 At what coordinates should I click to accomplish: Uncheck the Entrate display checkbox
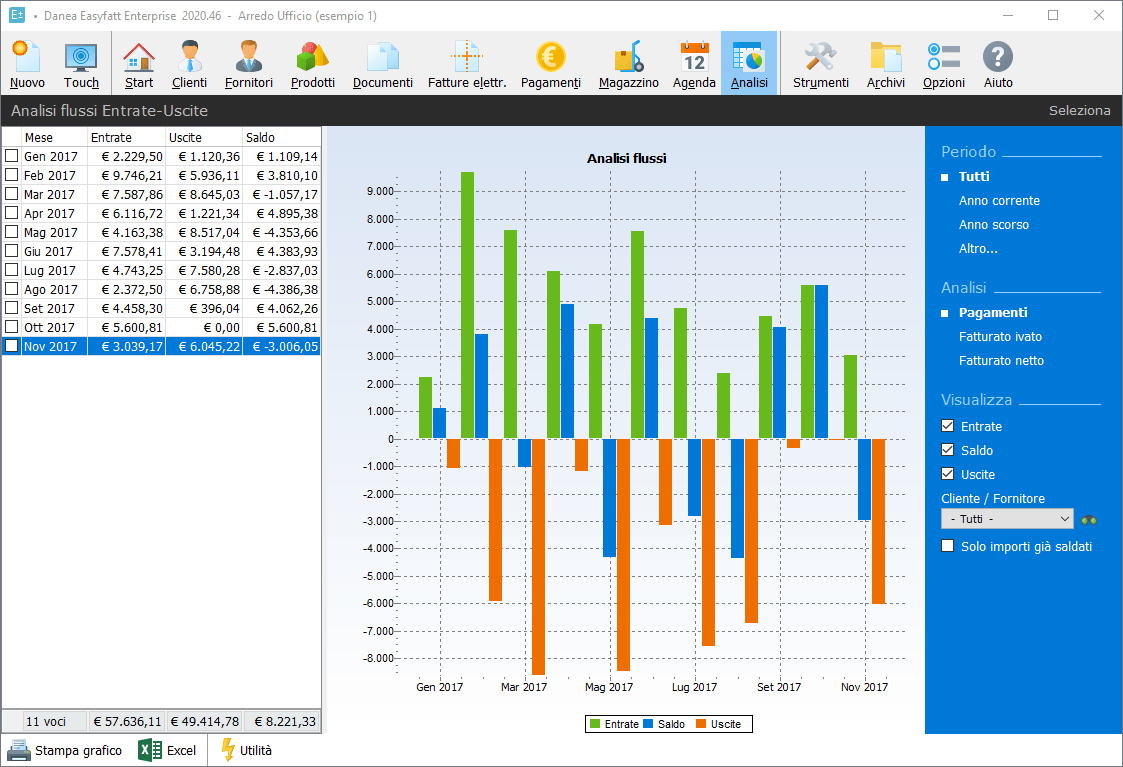948,427
